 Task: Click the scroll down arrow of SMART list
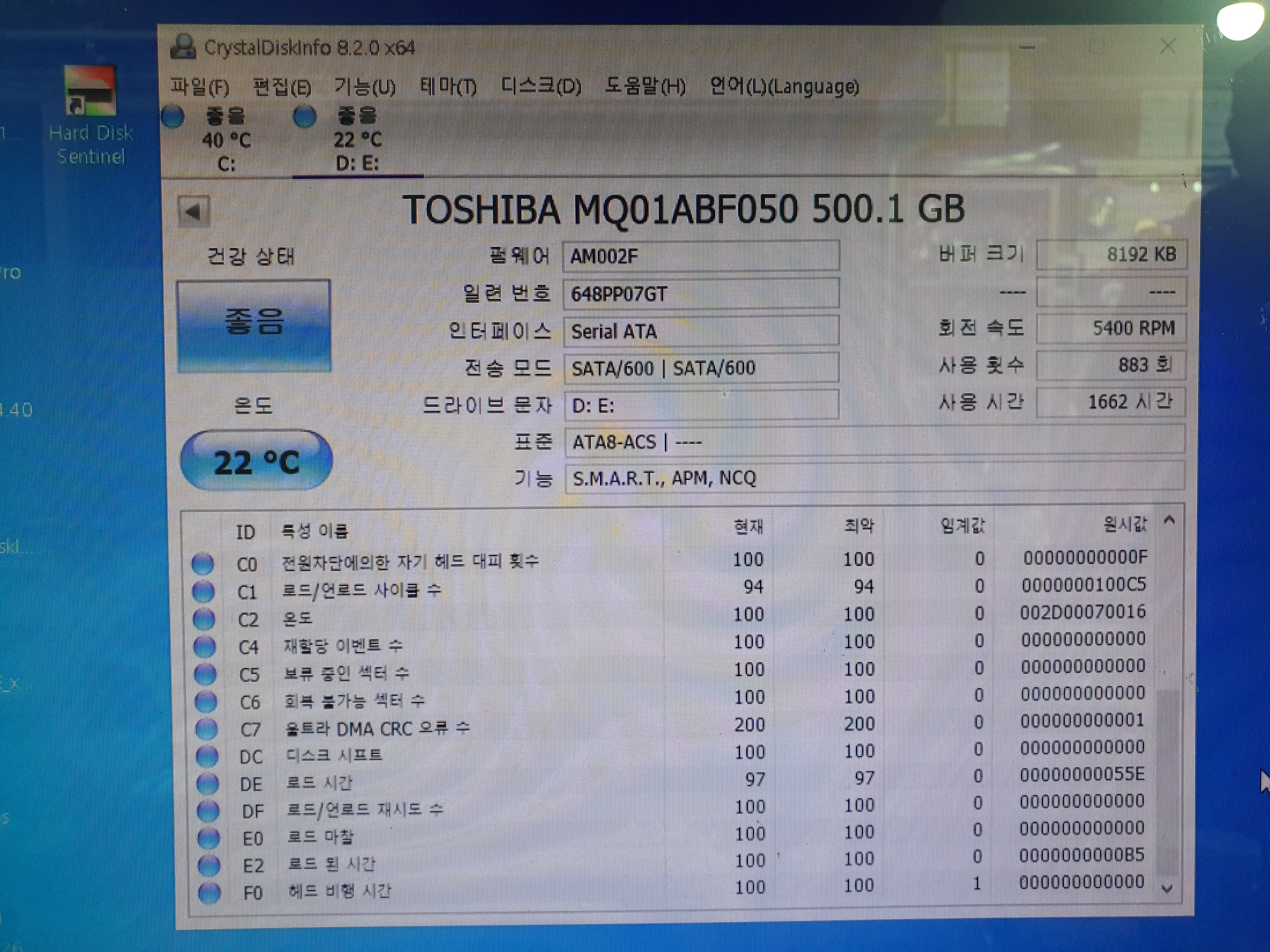(1167, 889)
